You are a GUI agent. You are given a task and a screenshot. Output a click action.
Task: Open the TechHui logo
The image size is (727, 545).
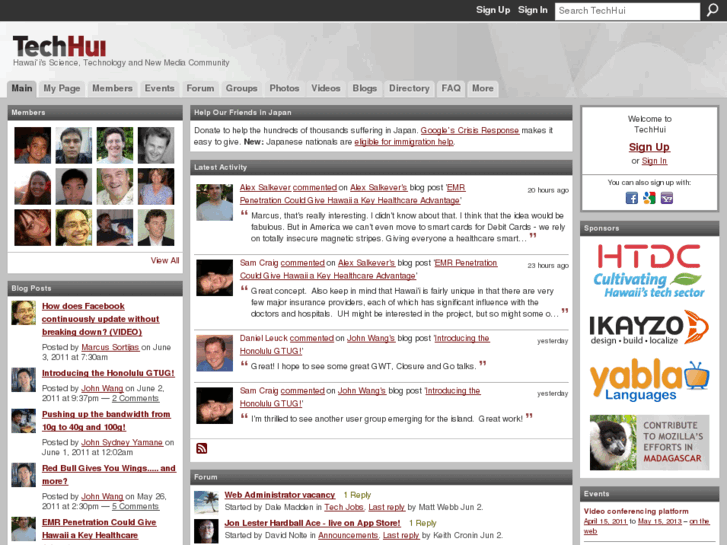tap(59, 46)
